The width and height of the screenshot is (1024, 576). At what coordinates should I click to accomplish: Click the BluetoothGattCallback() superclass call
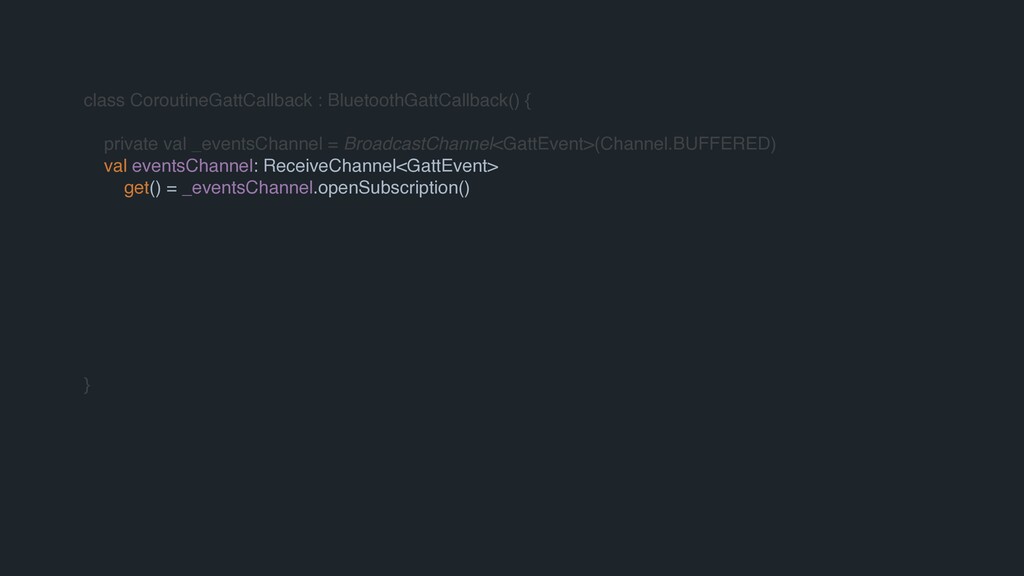pos(424,101)
